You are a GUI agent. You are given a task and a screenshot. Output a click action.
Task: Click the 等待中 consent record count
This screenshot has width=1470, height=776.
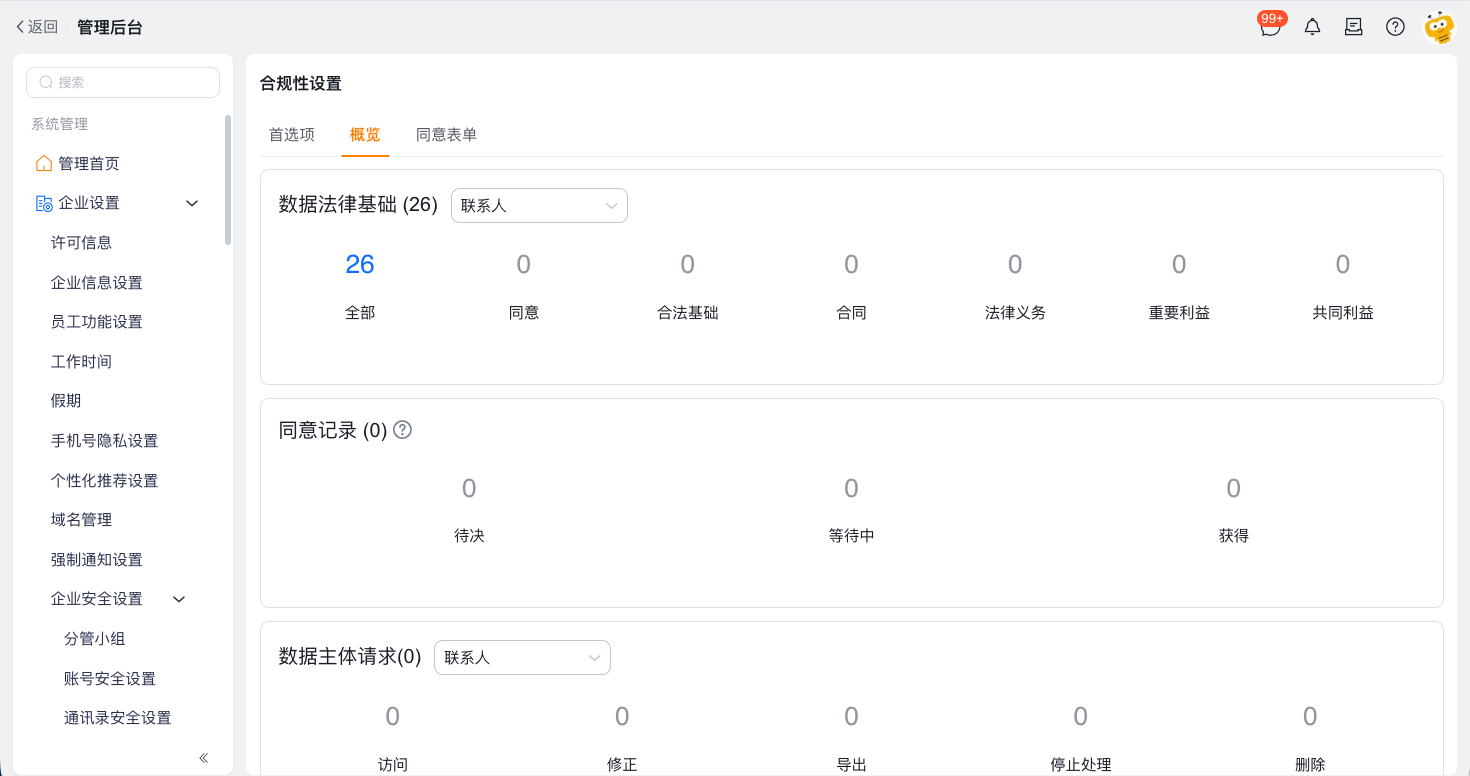(851, 488)
